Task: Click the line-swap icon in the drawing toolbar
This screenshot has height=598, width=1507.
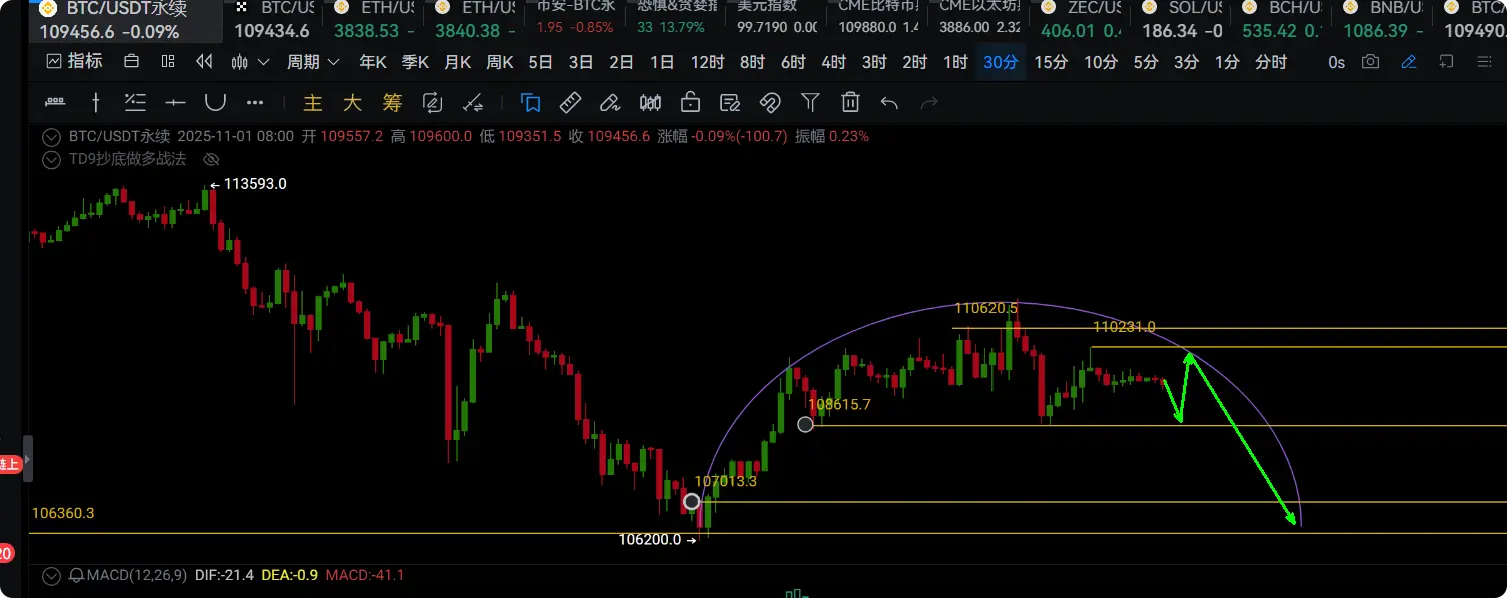Action: tap(472, 102)
